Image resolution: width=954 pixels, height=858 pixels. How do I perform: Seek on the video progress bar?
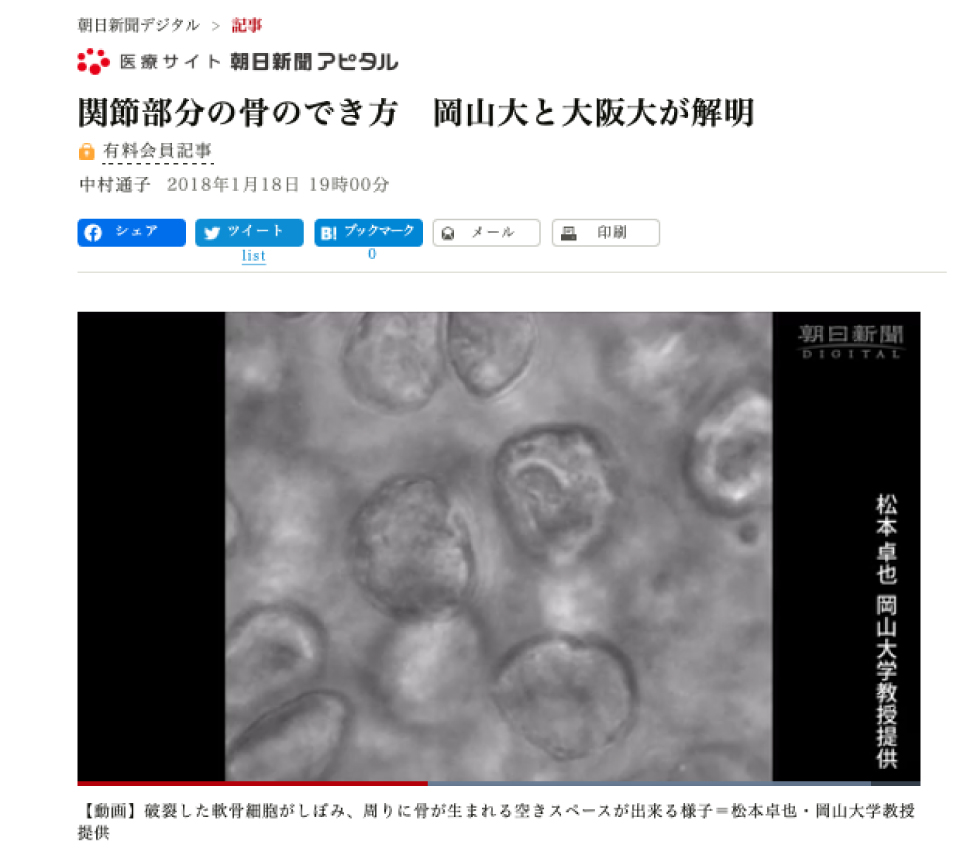coord(499,783)
